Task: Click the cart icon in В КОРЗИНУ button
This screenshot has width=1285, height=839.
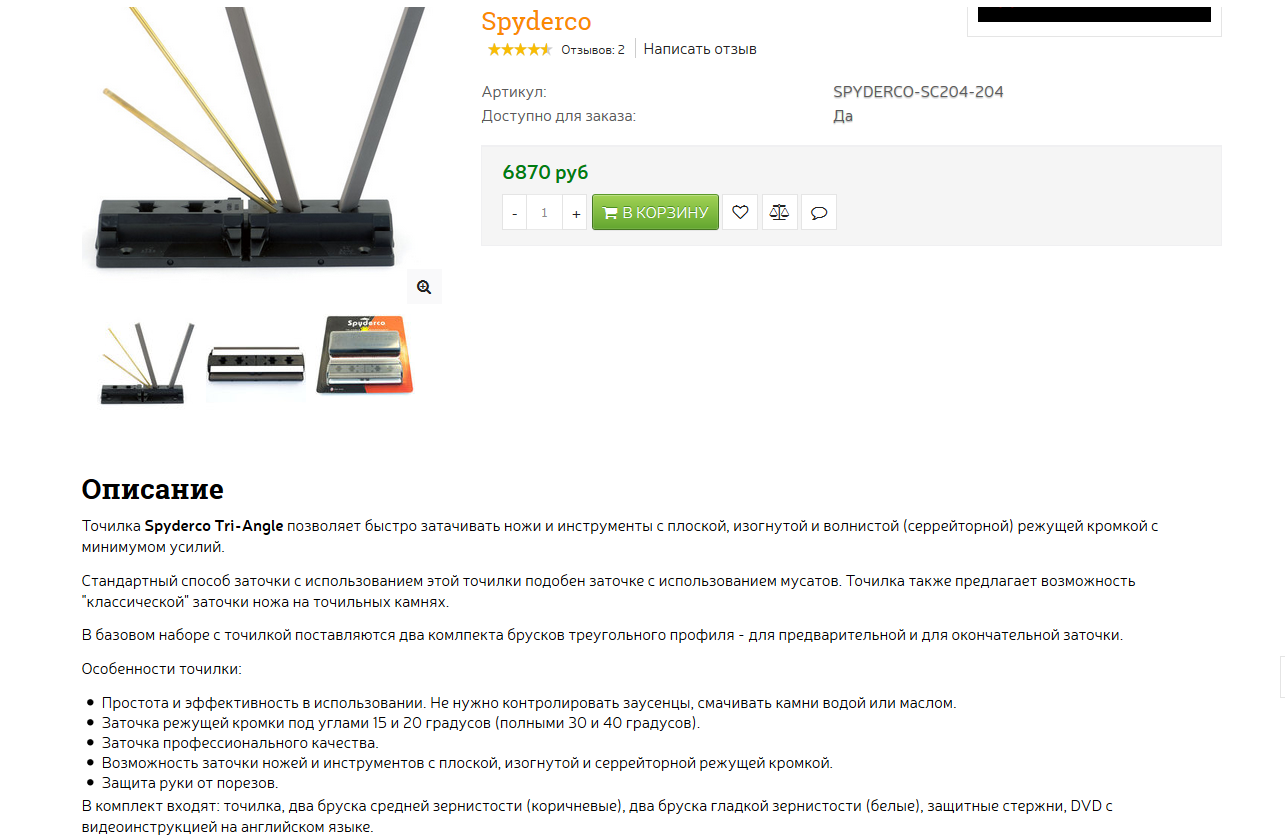Action: 610,213
